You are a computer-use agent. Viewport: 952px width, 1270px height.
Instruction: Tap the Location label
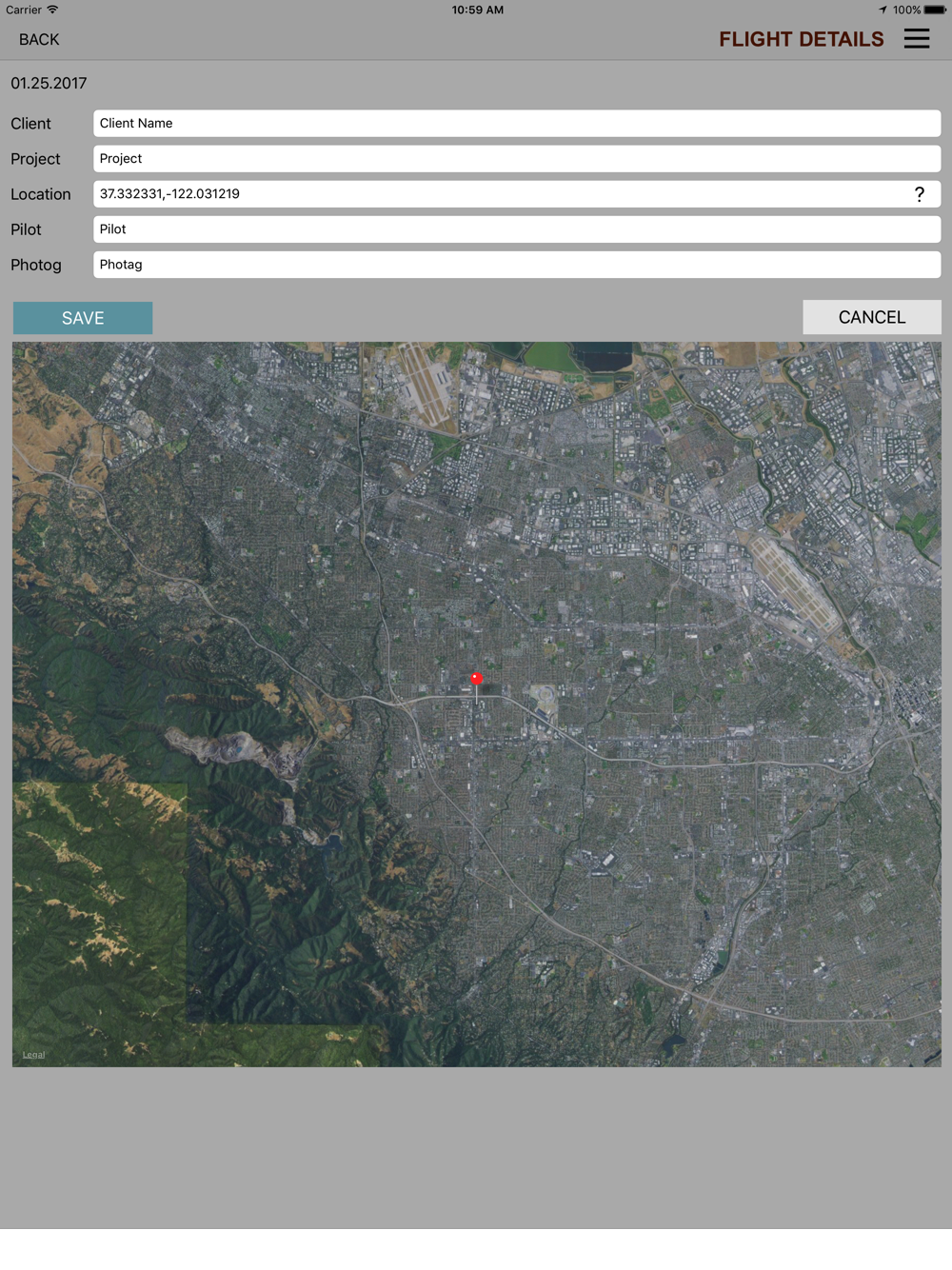[41, 194]
